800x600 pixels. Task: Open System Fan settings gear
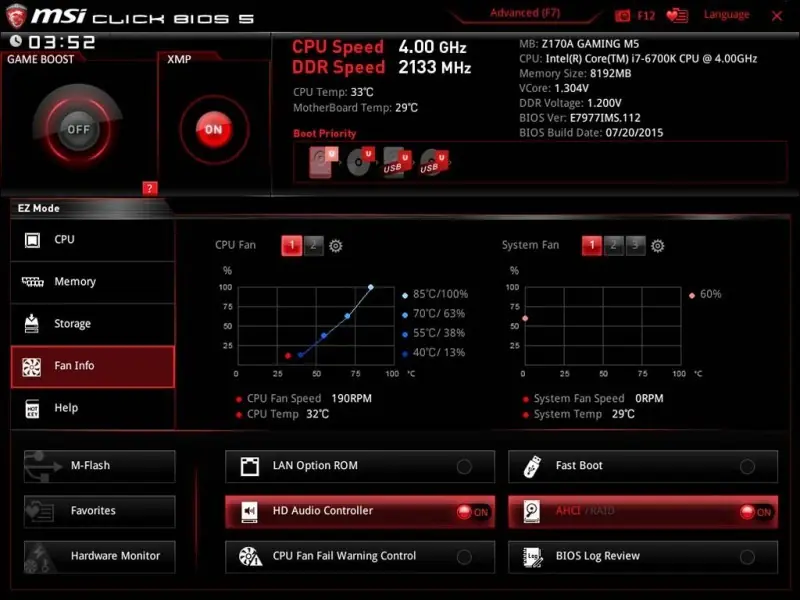pyautogui.click(x=658, y=246)
